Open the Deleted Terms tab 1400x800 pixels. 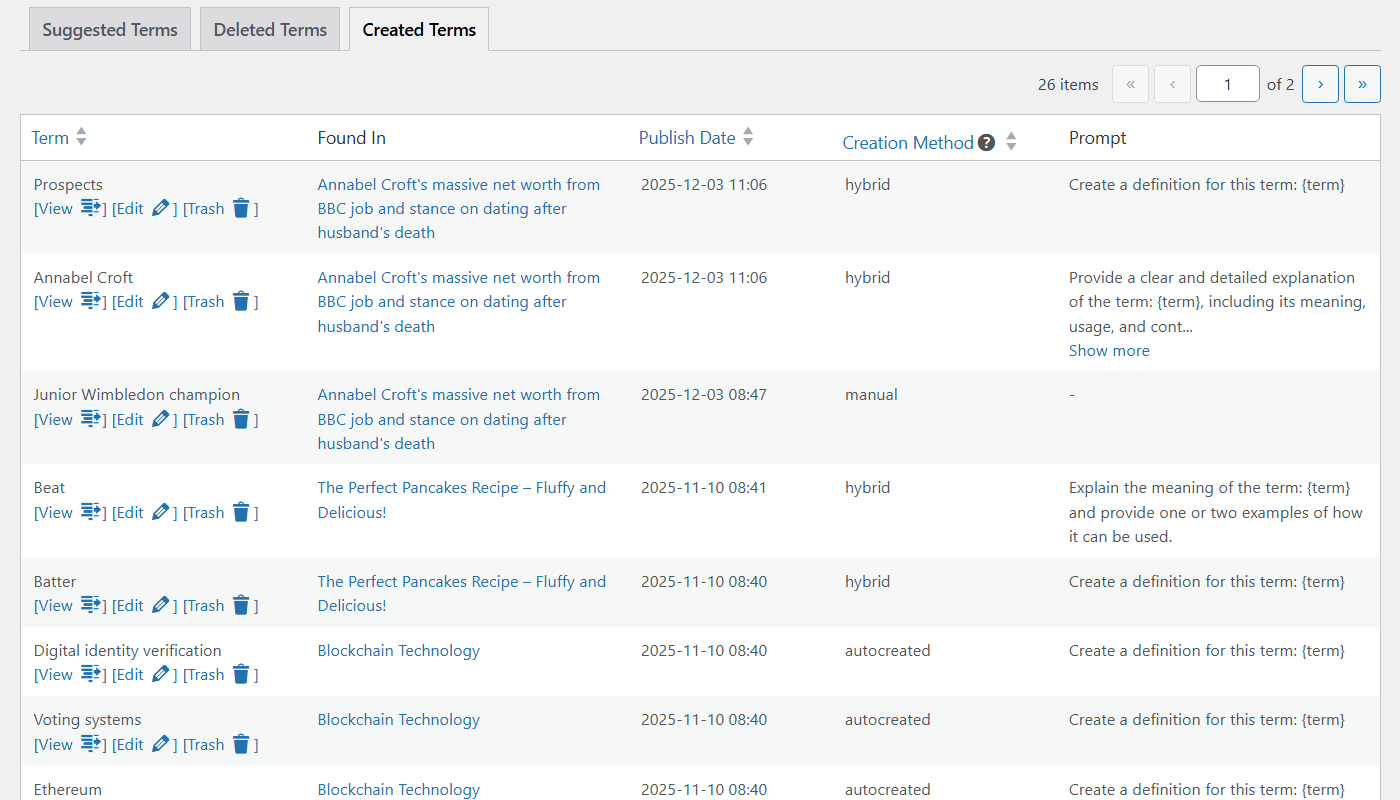click(270, 30)
